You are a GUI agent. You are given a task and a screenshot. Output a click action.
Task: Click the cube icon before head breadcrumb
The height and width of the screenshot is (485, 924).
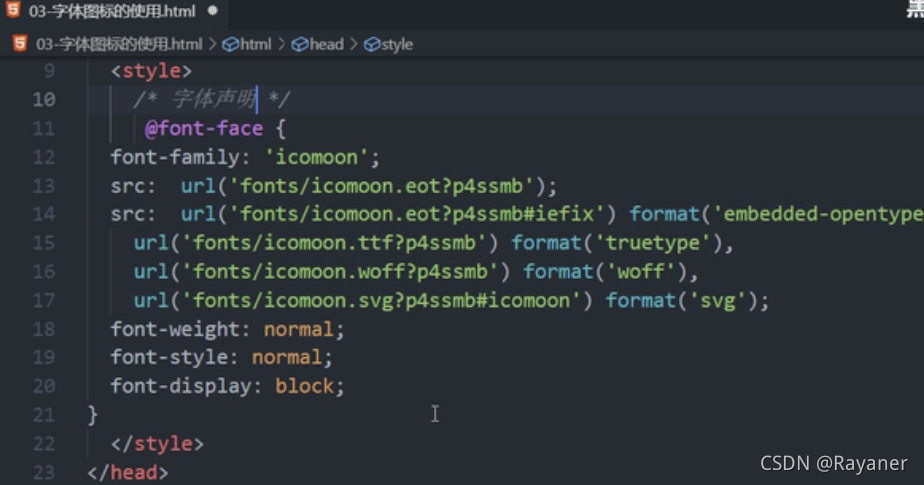(300, 44)
